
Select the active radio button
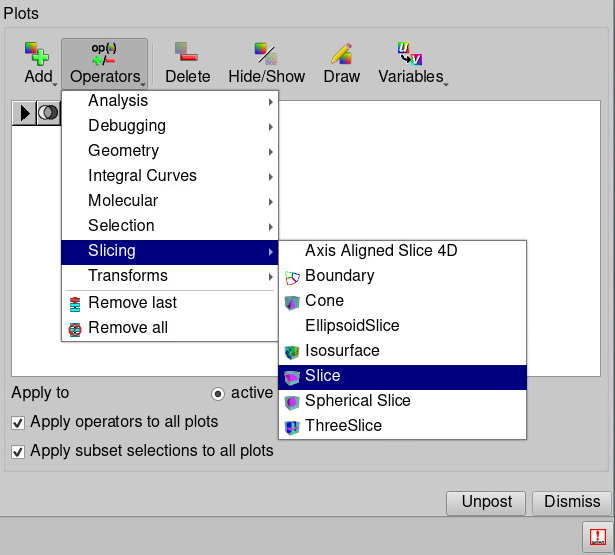click(218, 393)
